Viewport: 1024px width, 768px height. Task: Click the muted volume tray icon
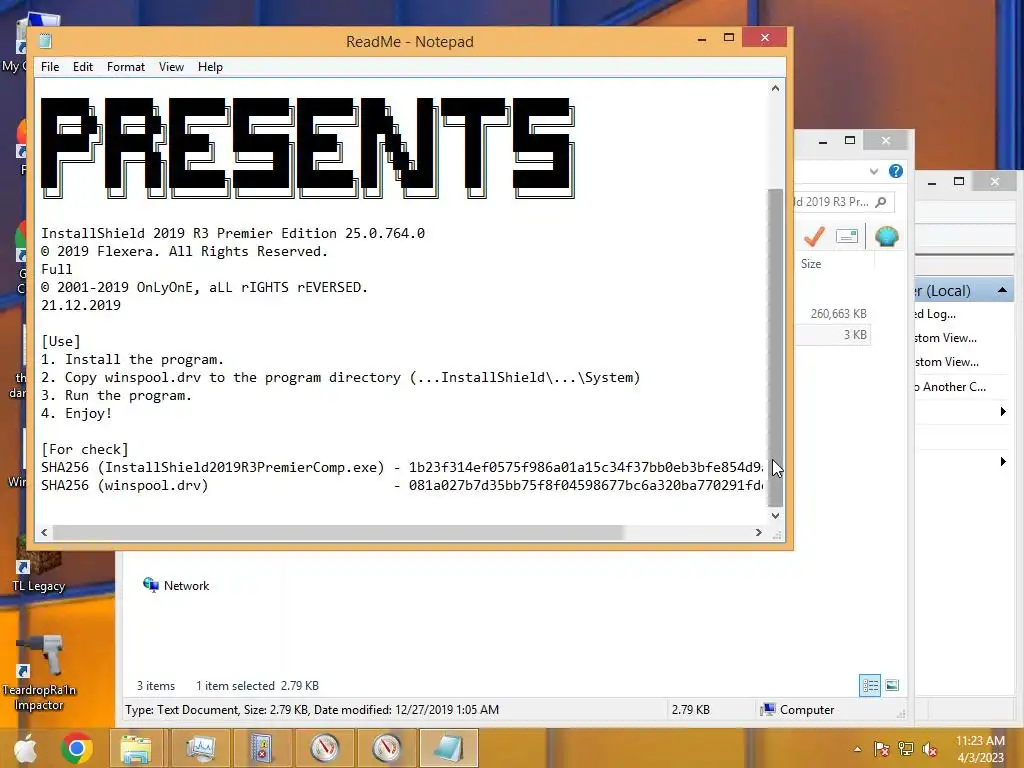coord(930,749)
